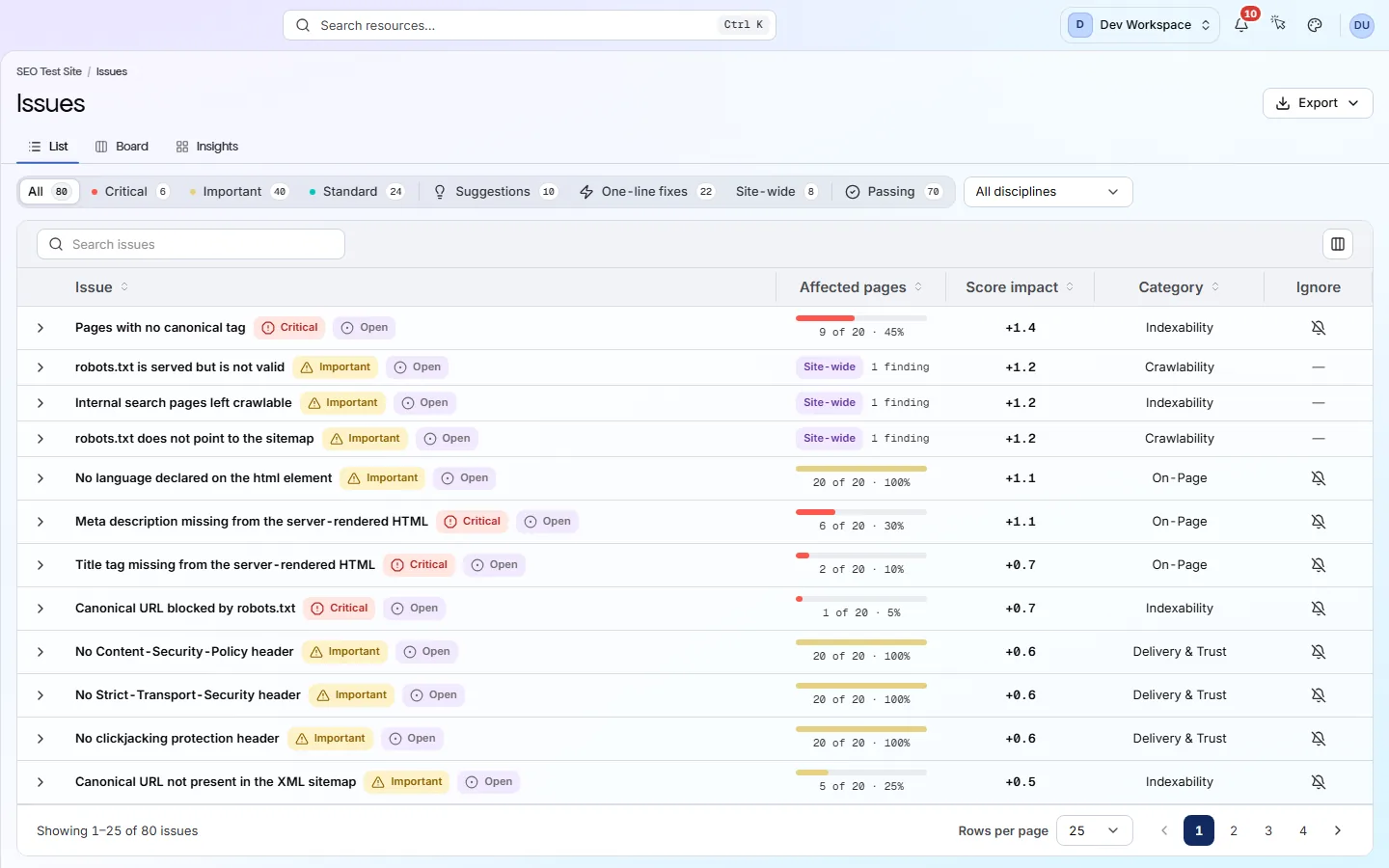
Task: Click the '9 of 20 · 45%' progress bar
Action: tap(861, 318)
